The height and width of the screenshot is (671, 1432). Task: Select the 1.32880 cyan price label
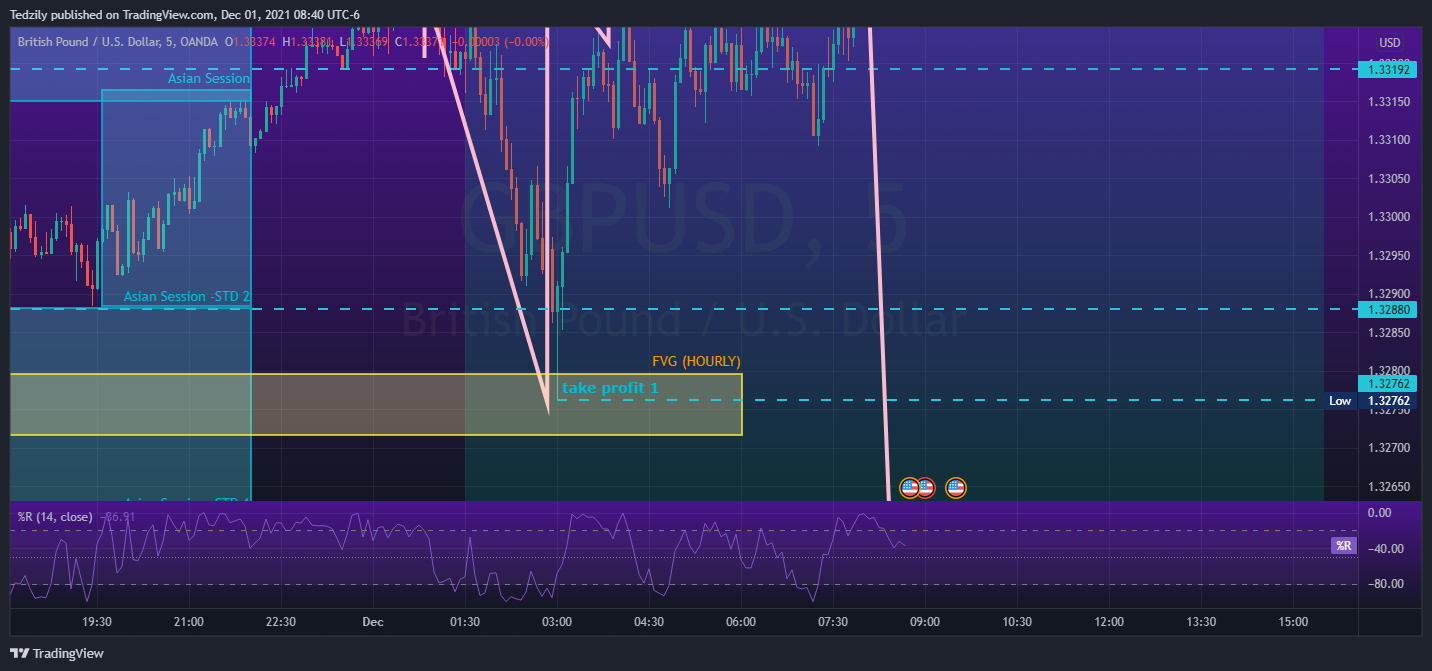(x=1387, y=309)
